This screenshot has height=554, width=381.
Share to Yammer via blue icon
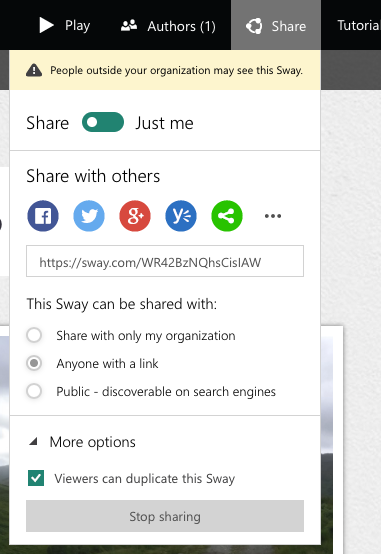(x=181, y=216)
